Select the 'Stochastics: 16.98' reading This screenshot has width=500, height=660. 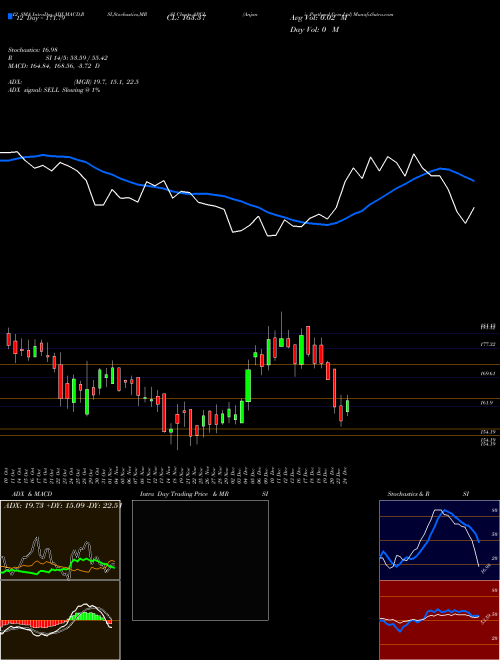(x=31, y=50)
